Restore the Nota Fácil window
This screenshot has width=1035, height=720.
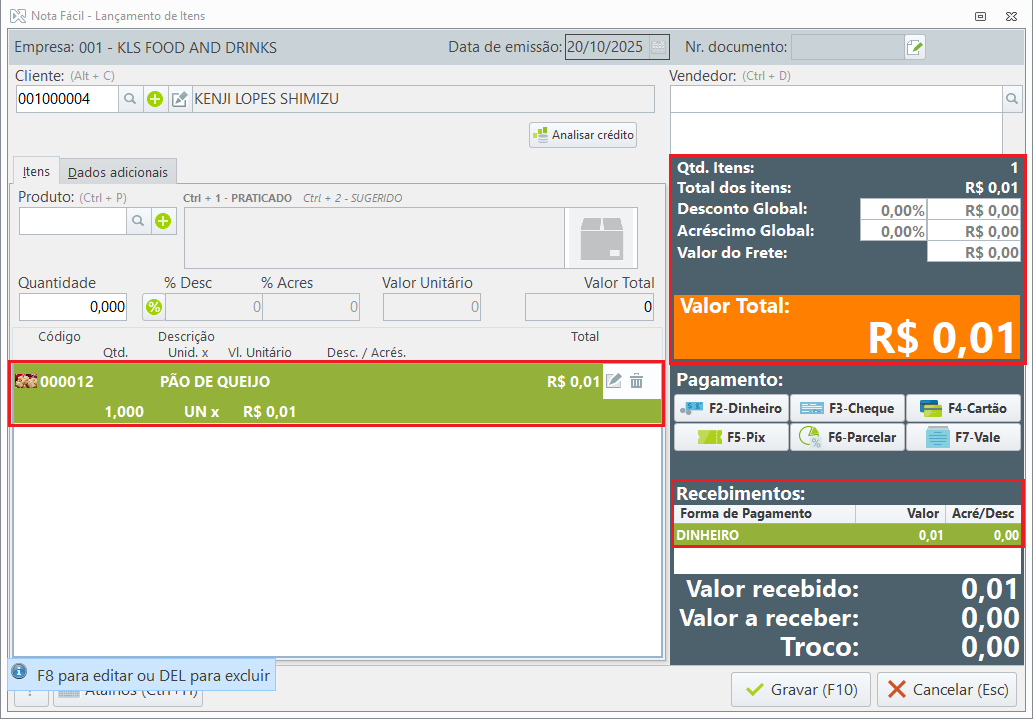981,16
